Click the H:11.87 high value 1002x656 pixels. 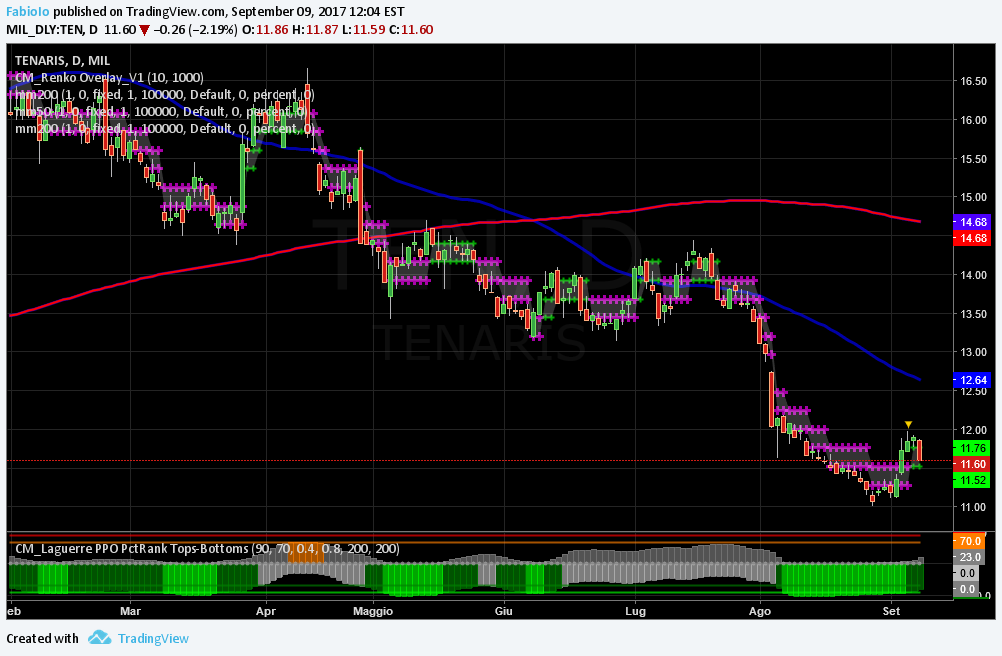315,30
